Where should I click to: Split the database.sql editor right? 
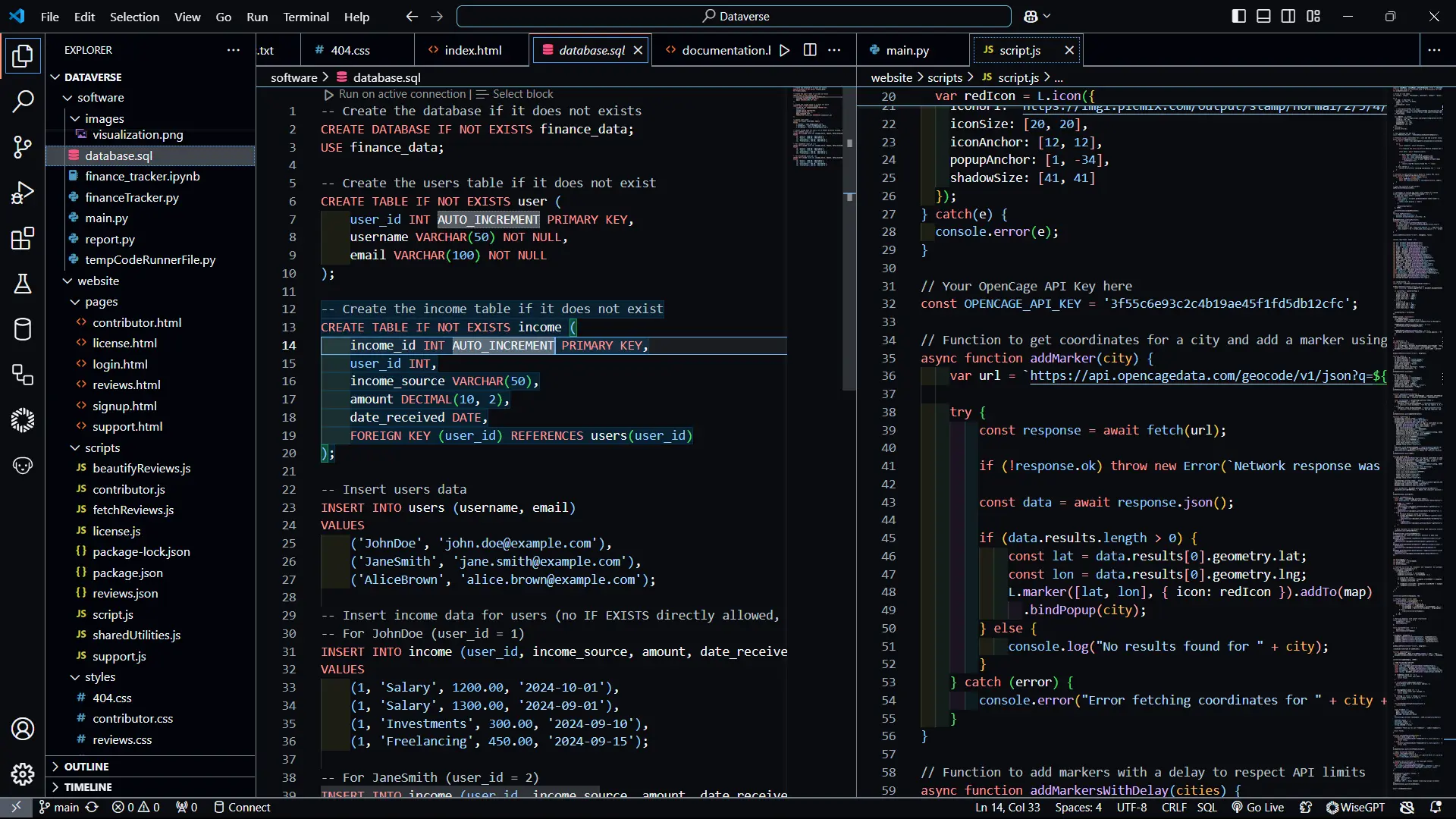[810, 50]
